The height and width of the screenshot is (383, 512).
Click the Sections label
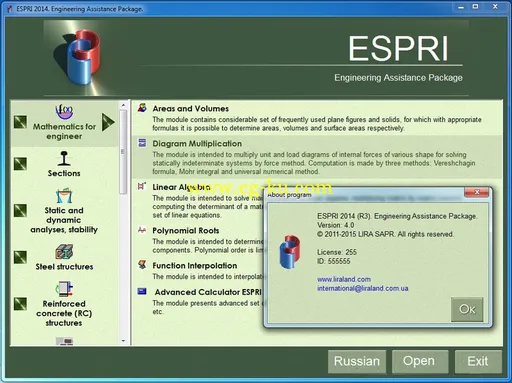pos(64,173)
